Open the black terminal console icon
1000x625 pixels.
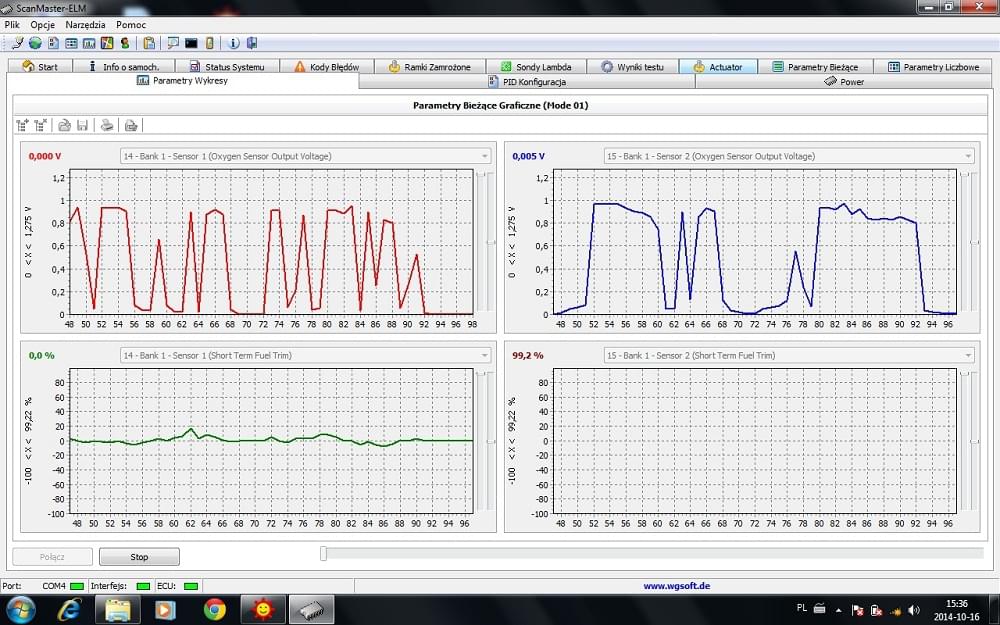point(191,43)
